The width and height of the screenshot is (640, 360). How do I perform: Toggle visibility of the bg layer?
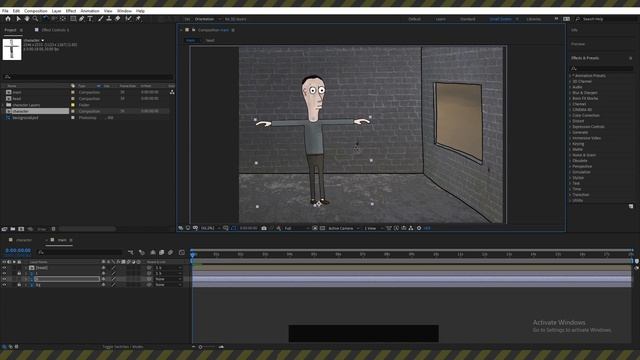point(4,285)
